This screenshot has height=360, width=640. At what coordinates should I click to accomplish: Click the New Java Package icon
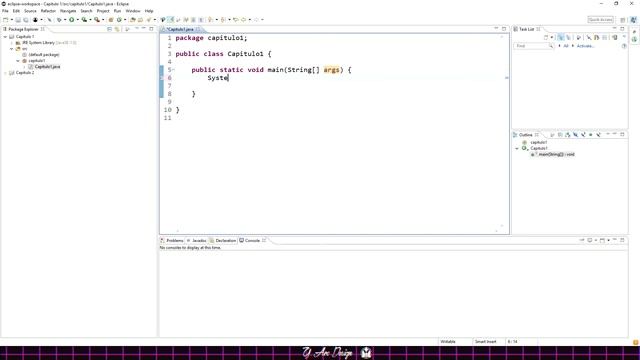point(111,20)
